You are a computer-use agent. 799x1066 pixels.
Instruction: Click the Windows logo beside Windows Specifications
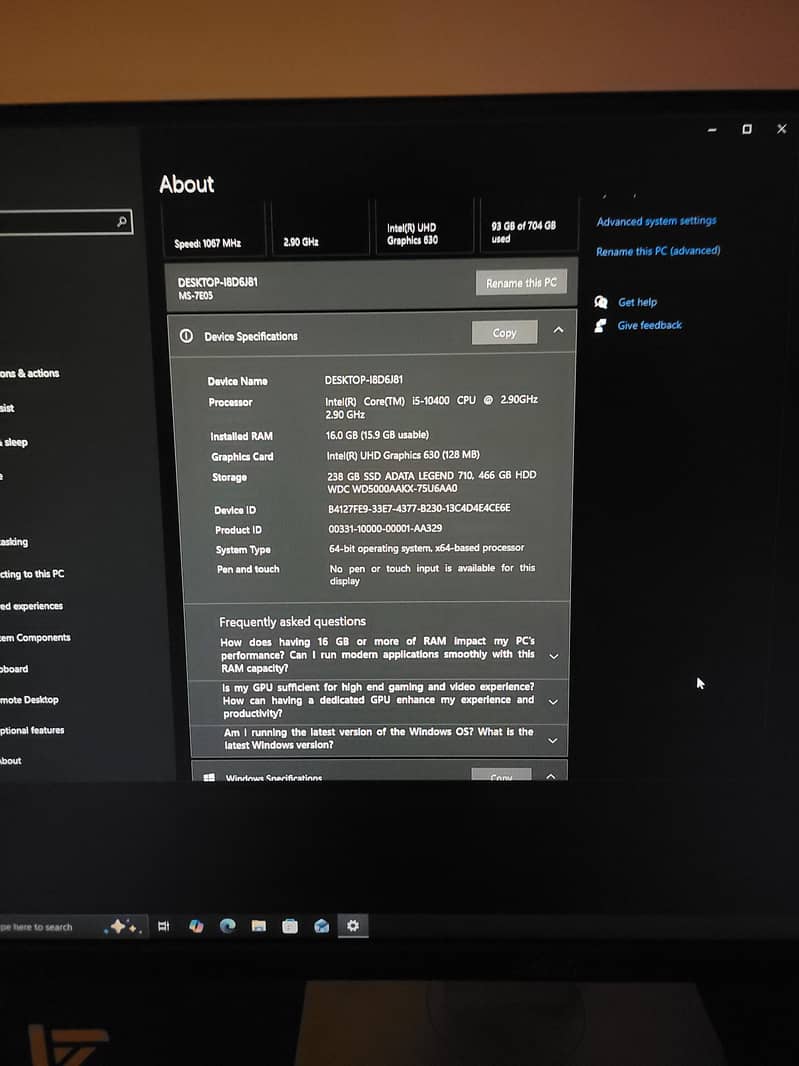click(209, 777)
